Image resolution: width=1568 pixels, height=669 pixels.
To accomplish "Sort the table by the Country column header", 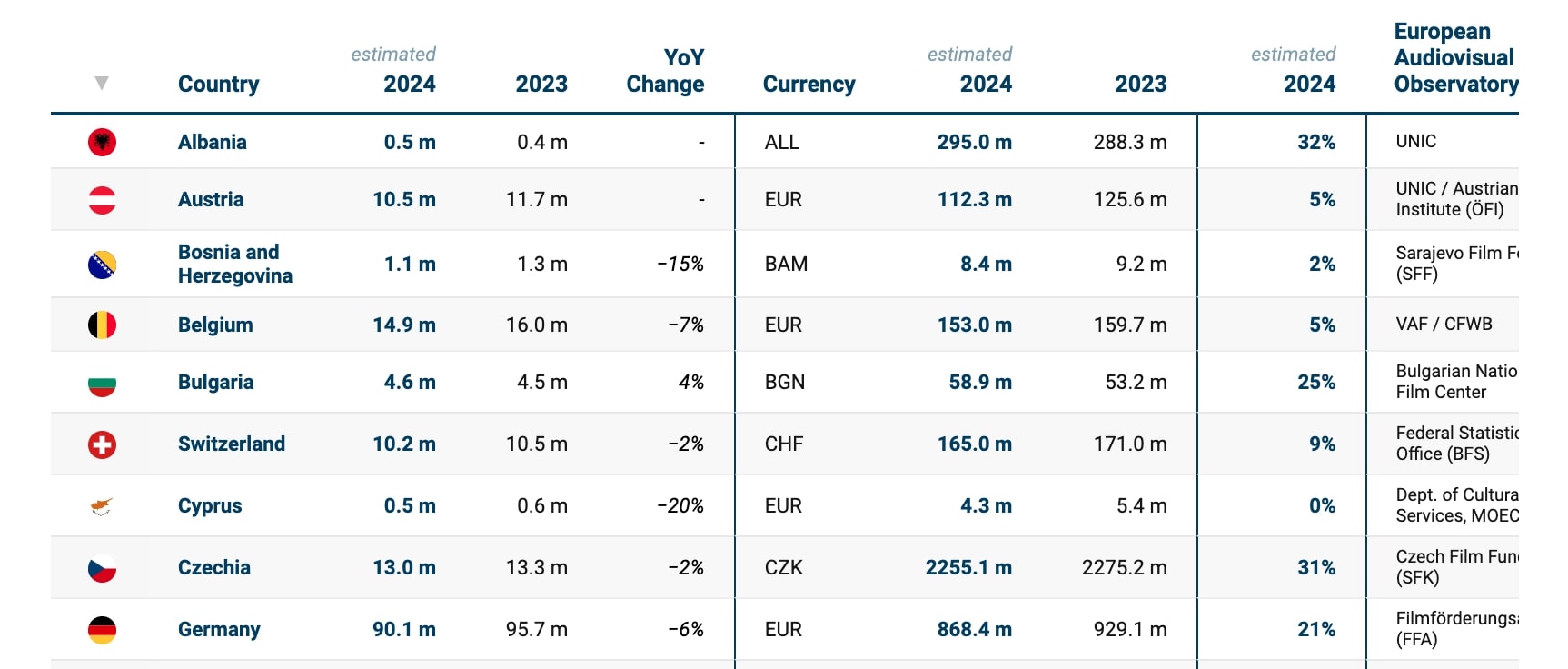I will pos(218,85).
